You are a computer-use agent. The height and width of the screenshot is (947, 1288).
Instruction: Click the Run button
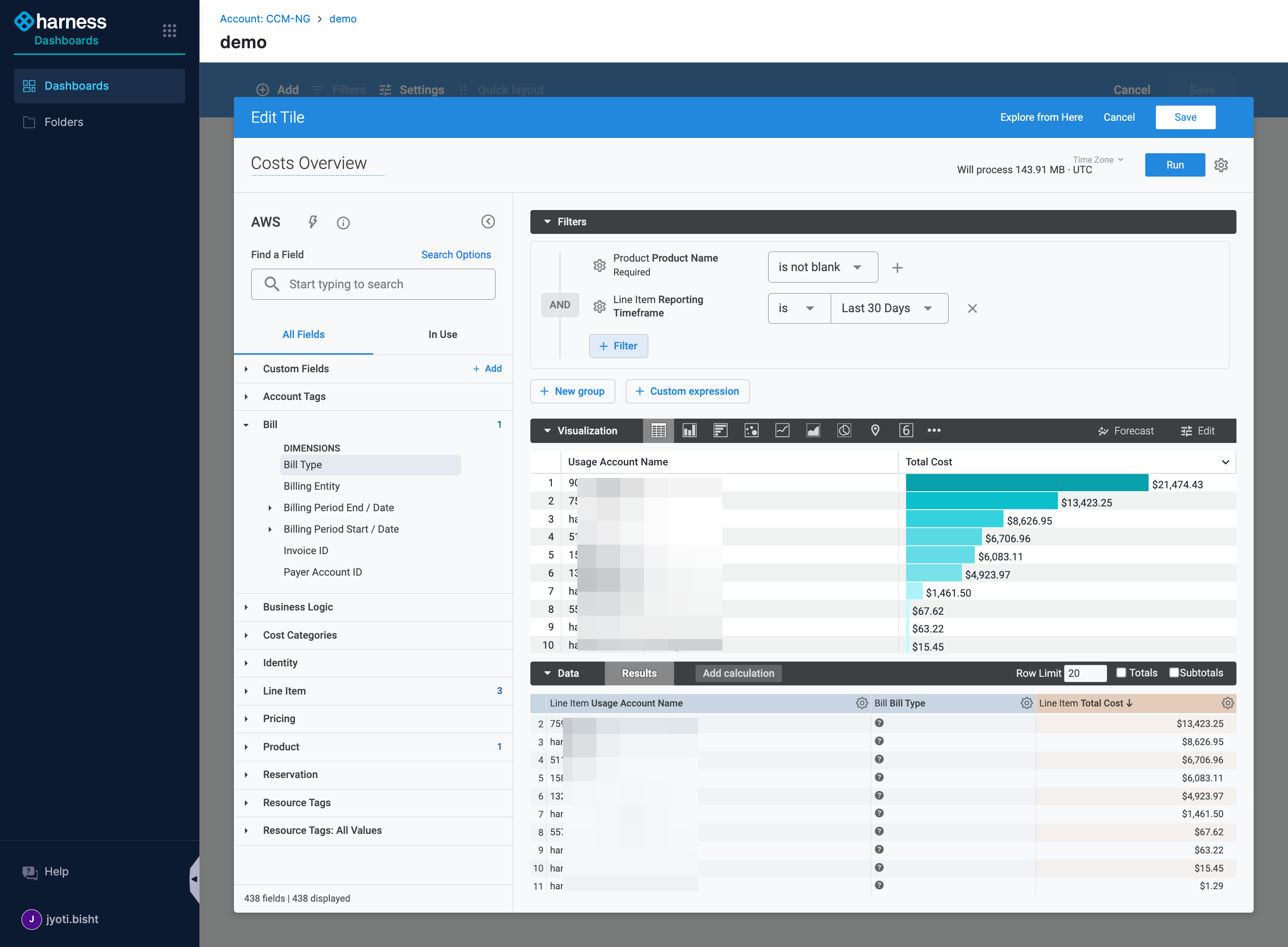(1175, 165)
